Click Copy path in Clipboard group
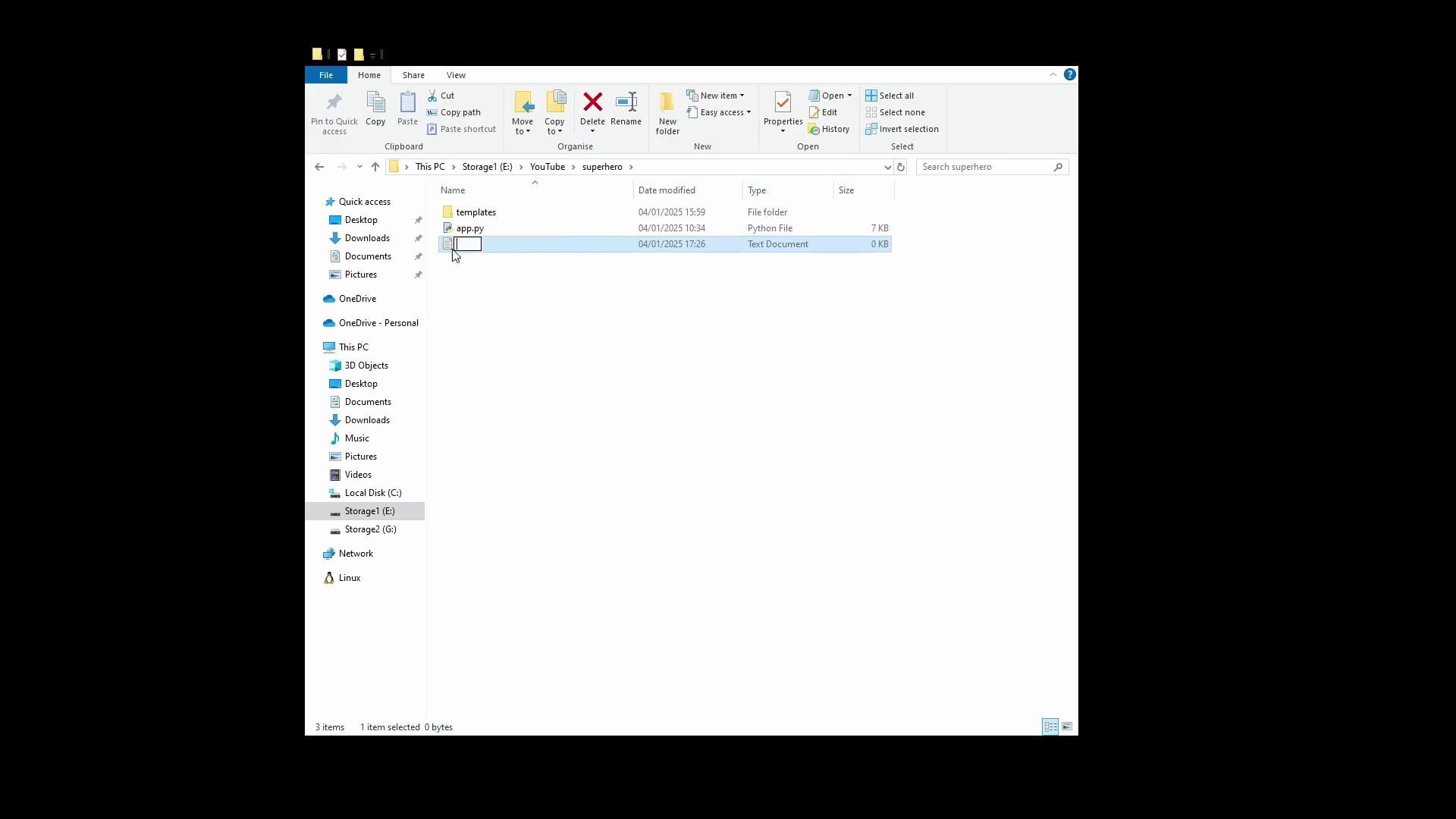This screenshot has height=819, width=1456. pyautogui.click(x=453, y=112)
